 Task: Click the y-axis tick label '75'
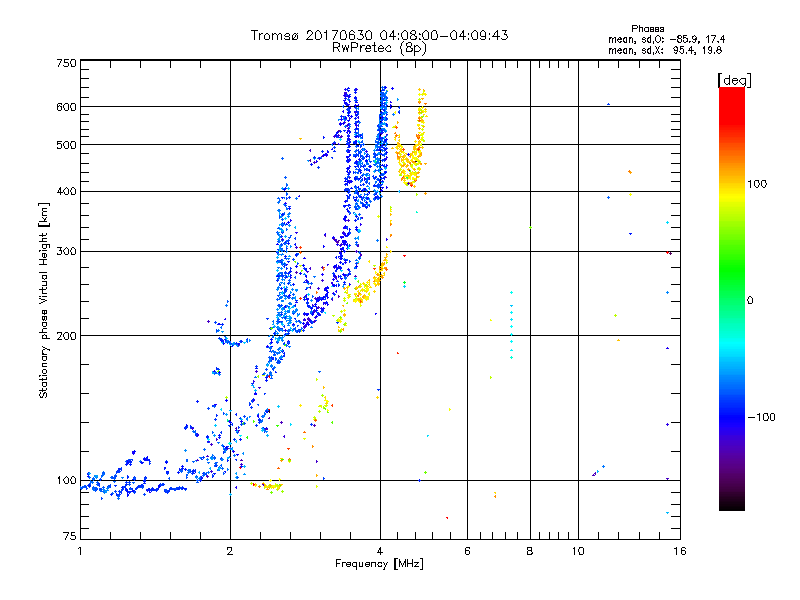click(x=70, y=536)
